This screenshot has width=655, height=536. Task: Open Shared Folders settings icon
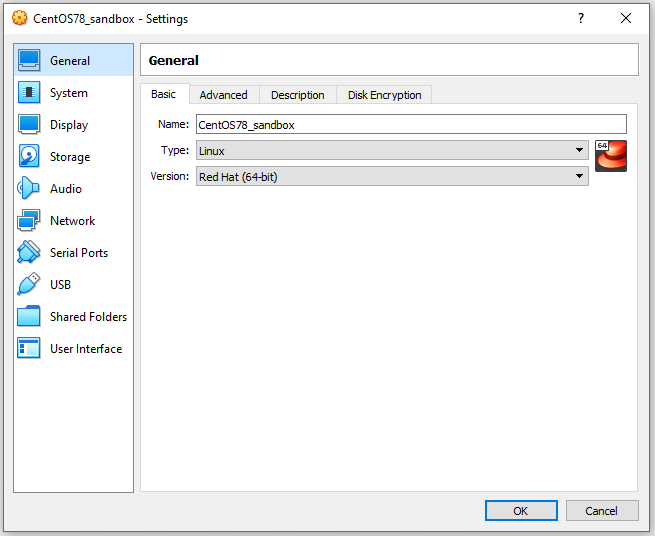point(29,317)
